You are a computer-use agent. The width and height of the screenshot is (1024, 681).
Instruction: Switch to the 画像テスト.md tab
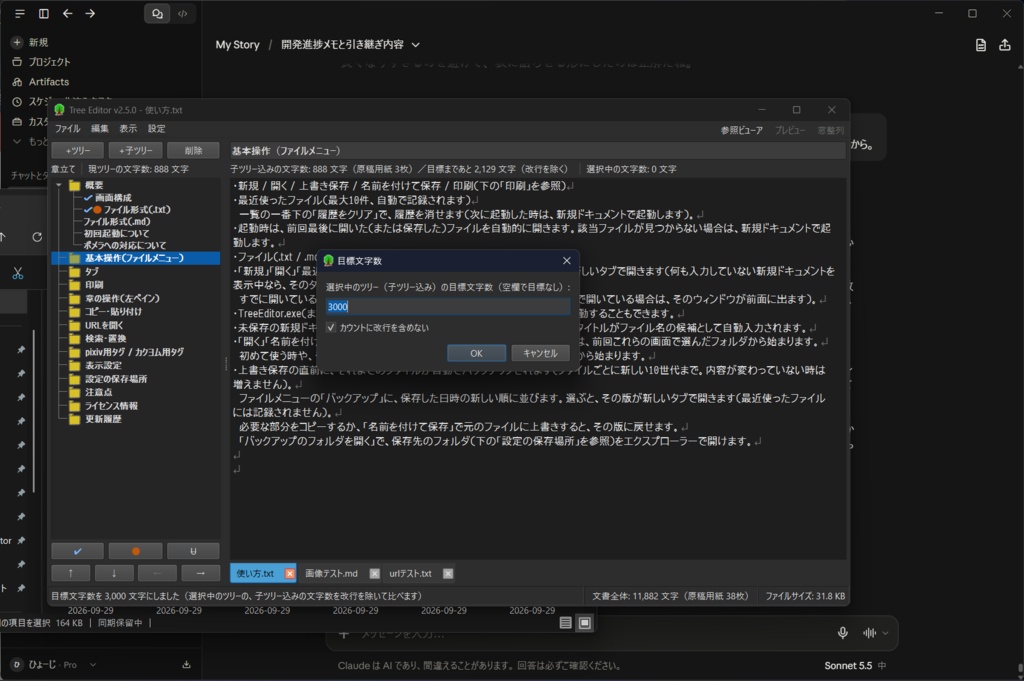[x=331, y=573]
